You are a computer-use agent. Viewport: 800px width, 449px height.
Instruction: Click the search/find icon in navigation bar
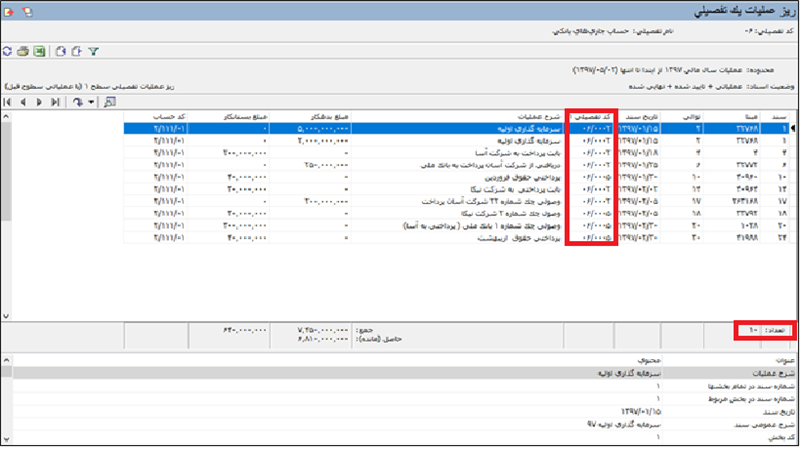click(x=109, y=102)
